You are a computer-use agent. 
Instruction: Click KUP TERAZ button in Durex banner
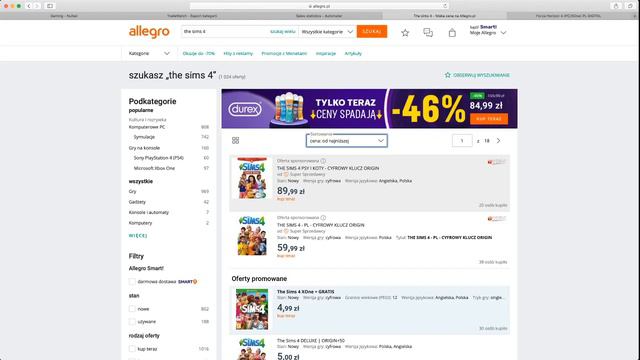pyautogui.click(x=489, y=119)
